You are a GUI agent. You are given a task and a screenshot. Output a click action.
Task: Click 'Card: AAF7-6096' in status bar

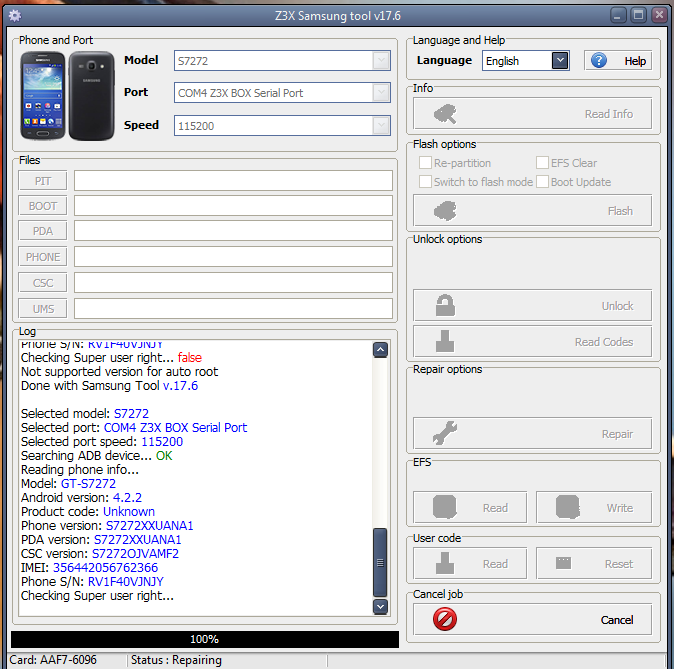click(53, 660)
